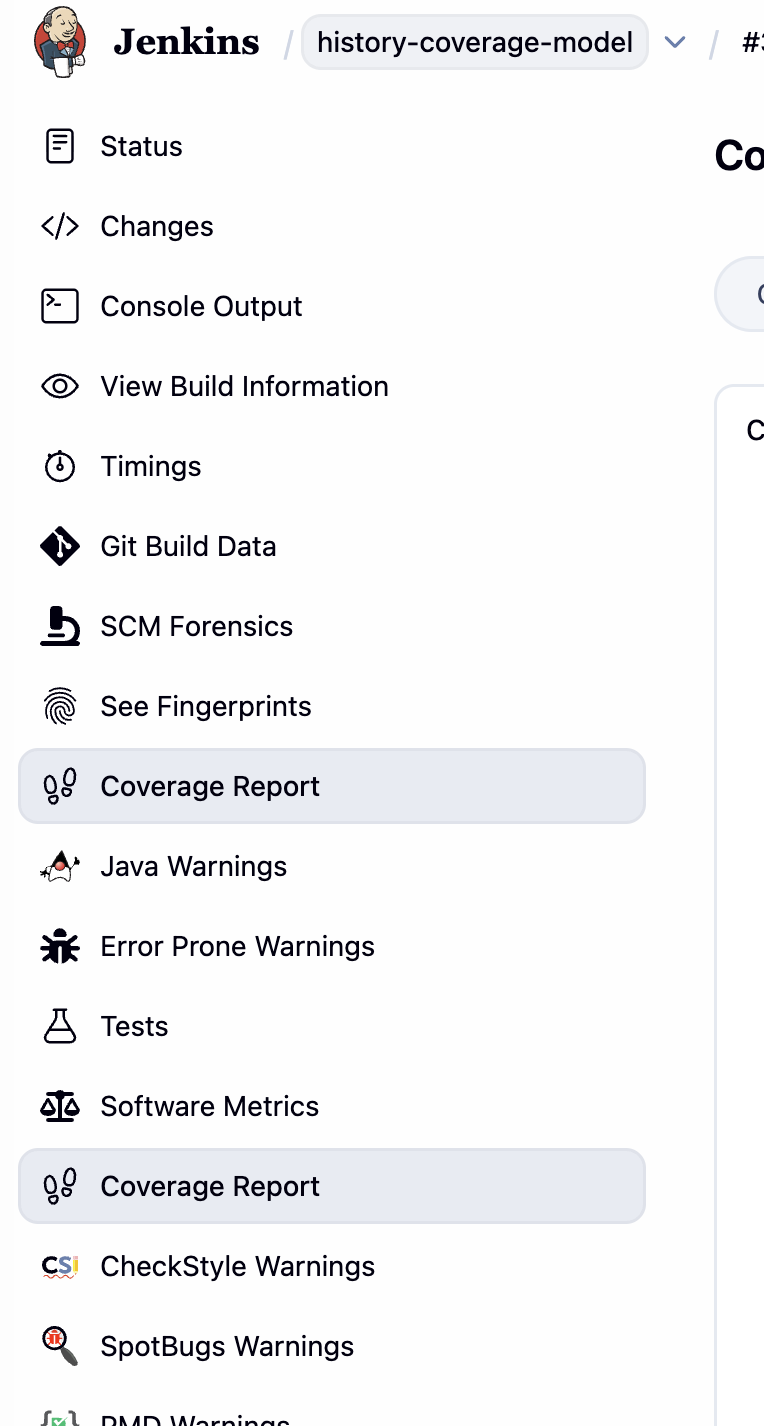Go to Jenkins home via title text
This screenshot has height=1426, width=764.
click(186, 42)
